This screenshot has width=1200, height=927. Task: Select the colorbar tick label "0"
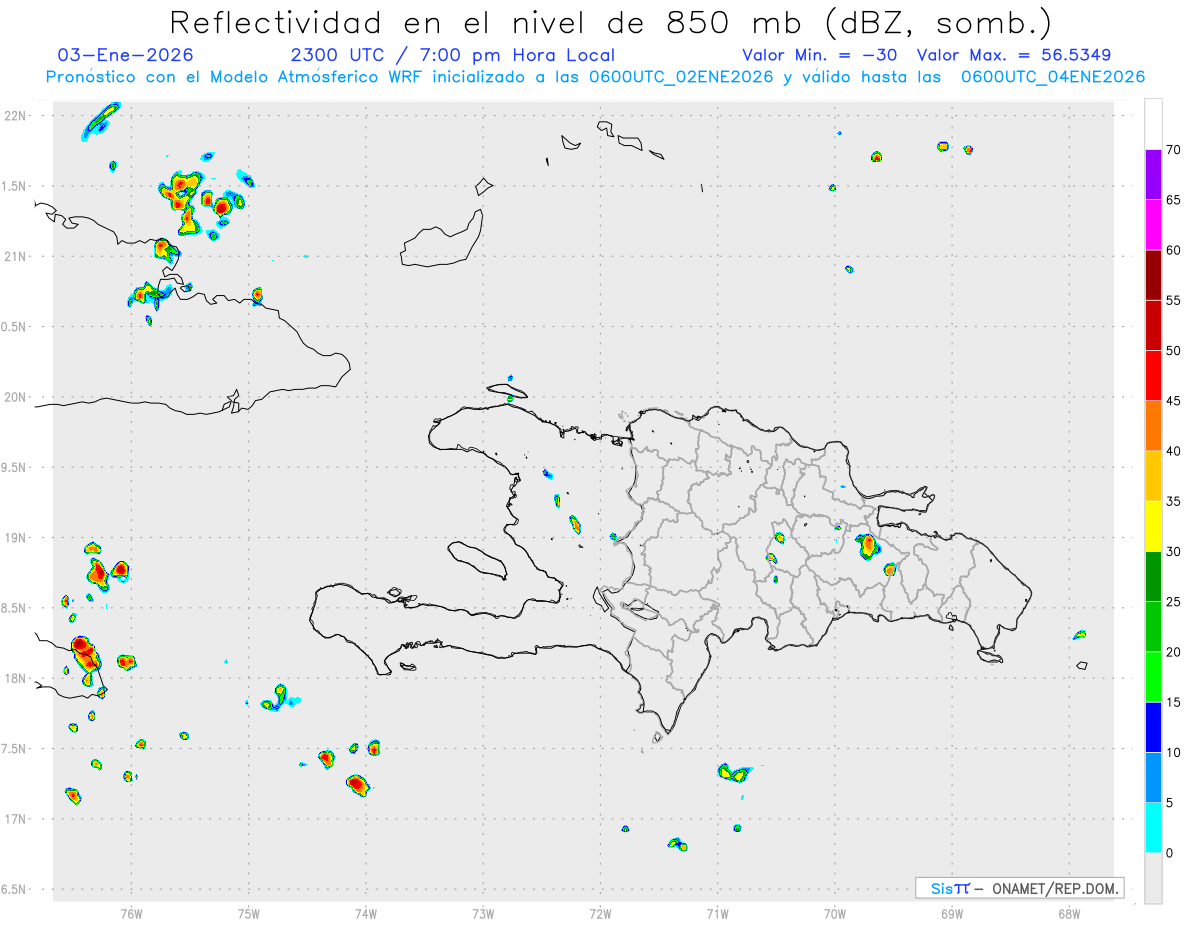pos(1170,853)
